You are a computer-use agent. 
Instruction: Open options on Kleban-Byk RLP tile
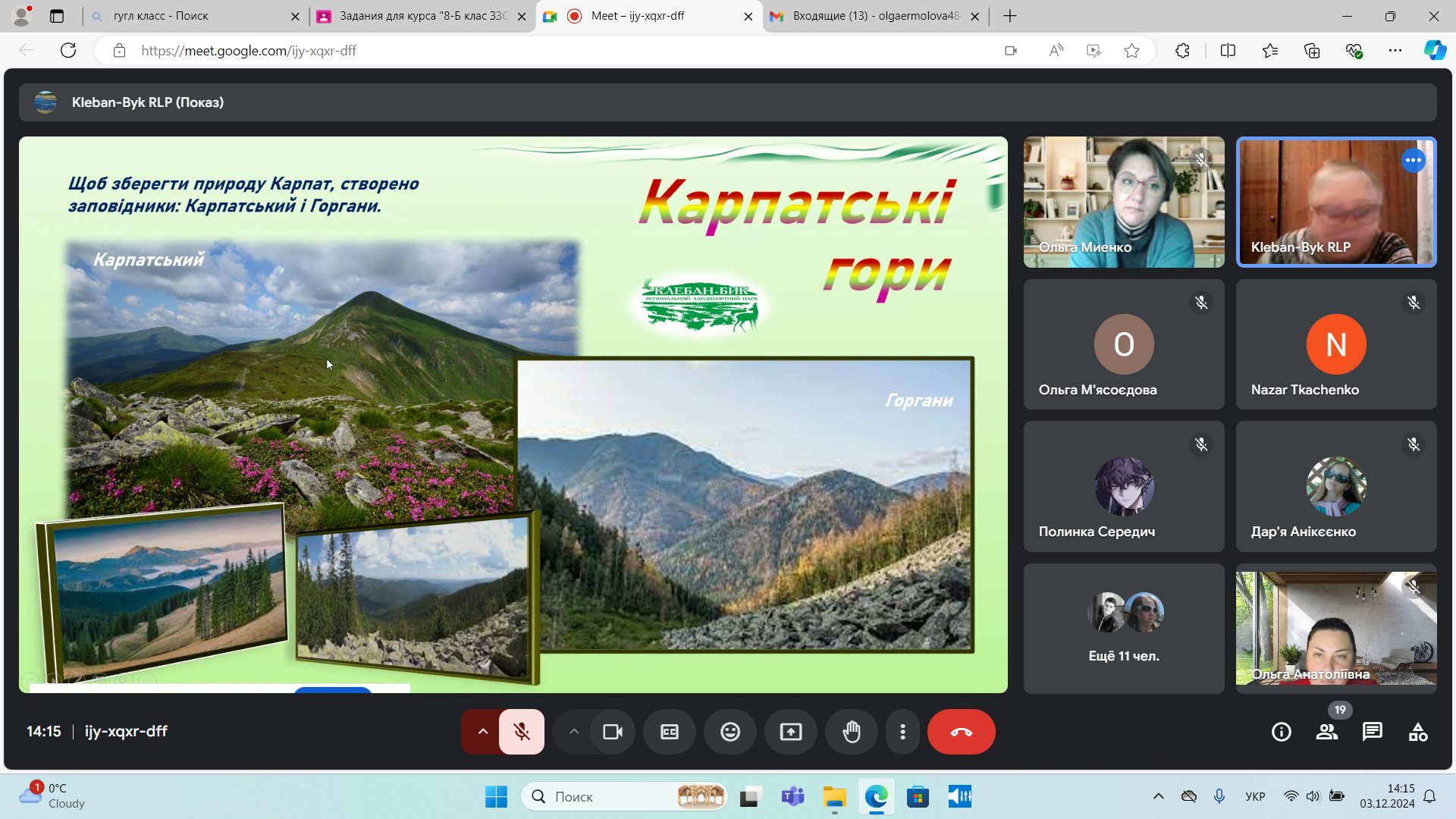1413,161
